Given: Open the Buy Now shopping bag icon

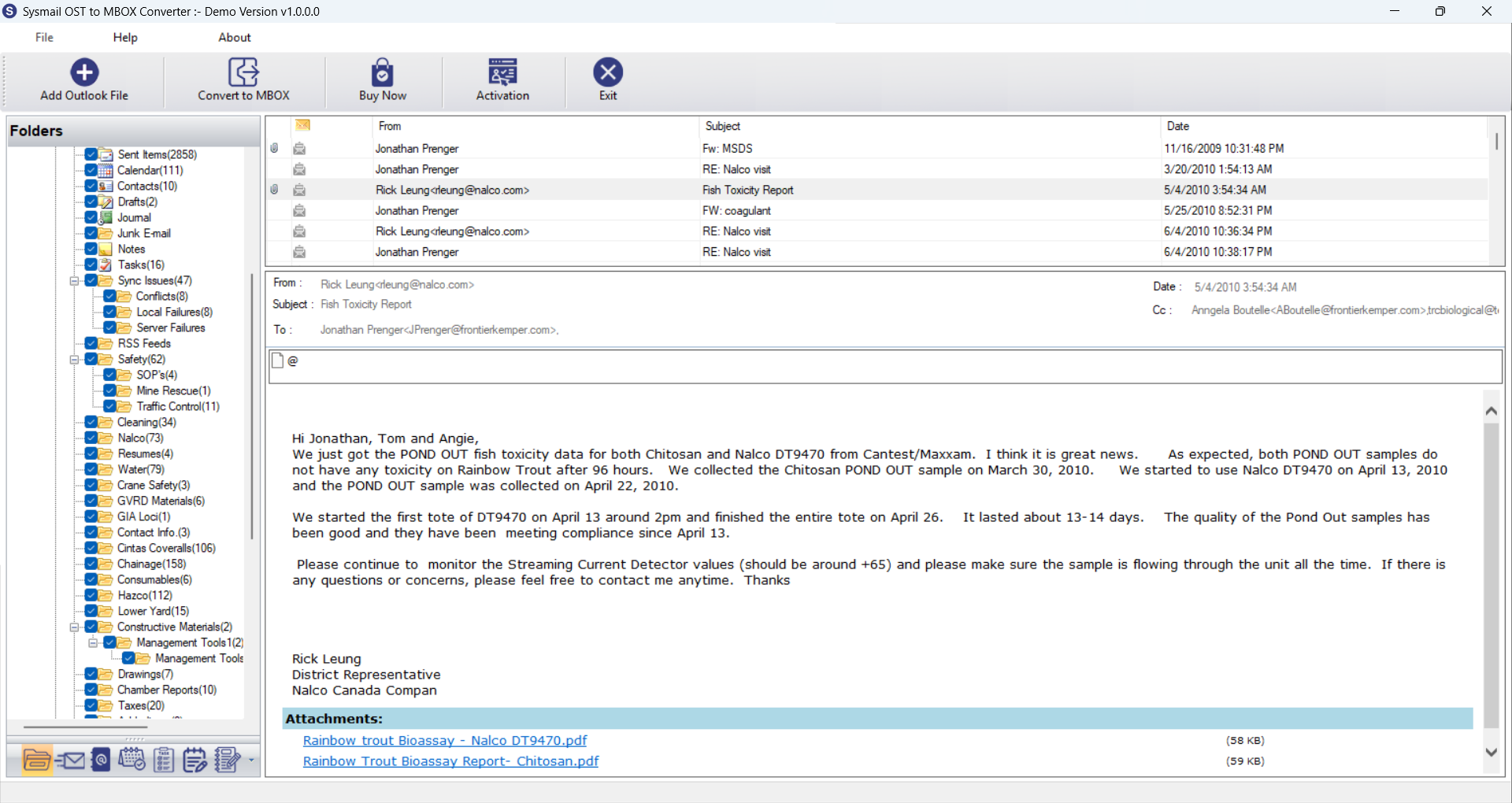Looking at the screenshot, I should coord(383,72).
